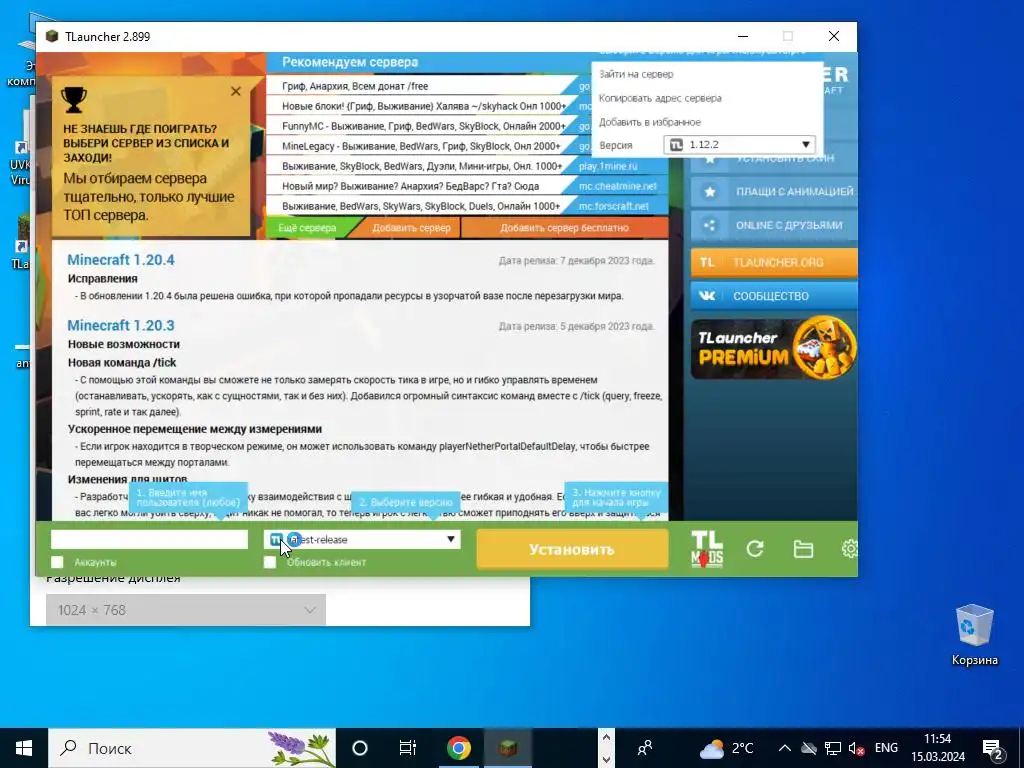The height and width of the screenshot is (768, 1024).
Task: Click the Minecraft 1.20.3 heading
Action: click(x=121, y=325)
